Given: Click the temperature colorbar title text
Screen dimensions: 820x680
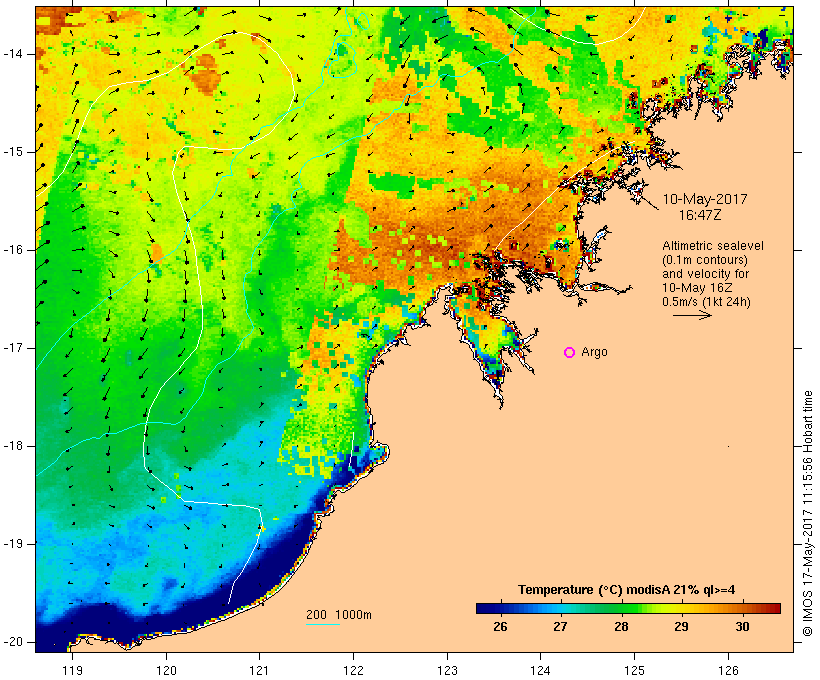Looking at the screenshot, I should tap(627, 590).
